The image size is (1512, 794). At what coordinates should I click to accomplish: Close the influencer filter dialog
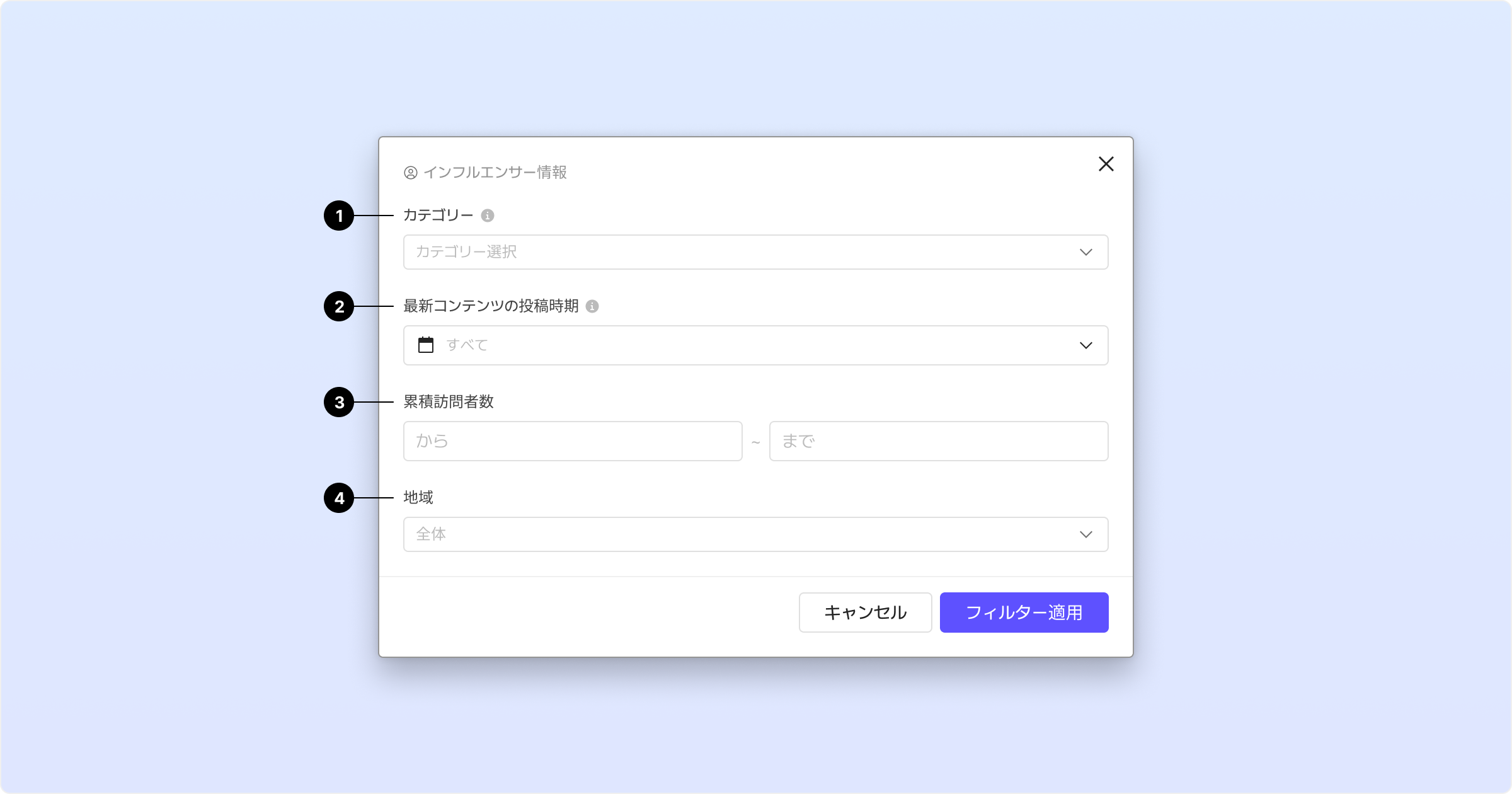1106,164
